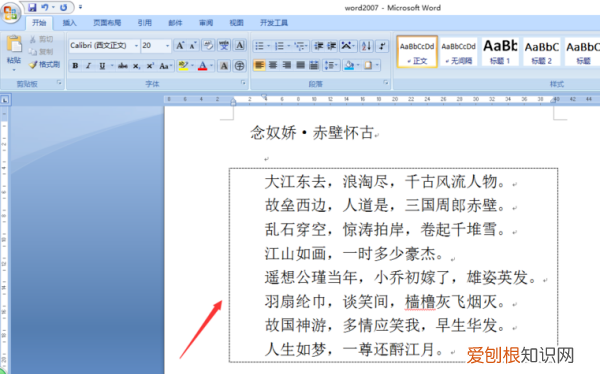Click the align right icon
This screenshot has height=374, width=600.
tap(287, 65)
